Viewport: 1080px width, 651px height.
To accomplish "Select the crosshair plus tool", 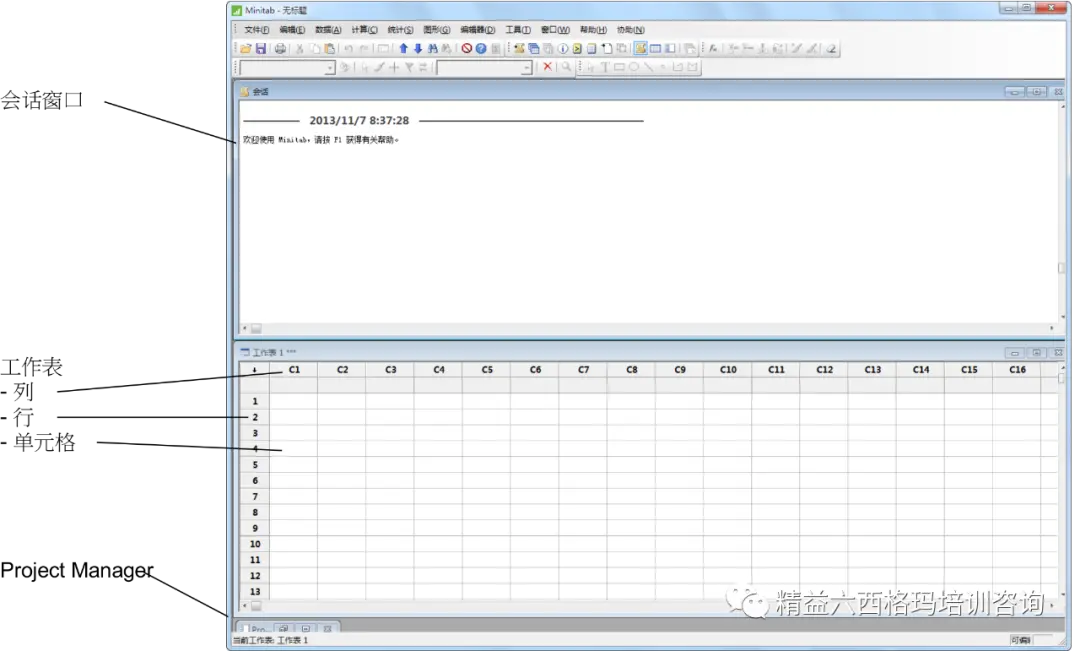I will tap(394, 67).
